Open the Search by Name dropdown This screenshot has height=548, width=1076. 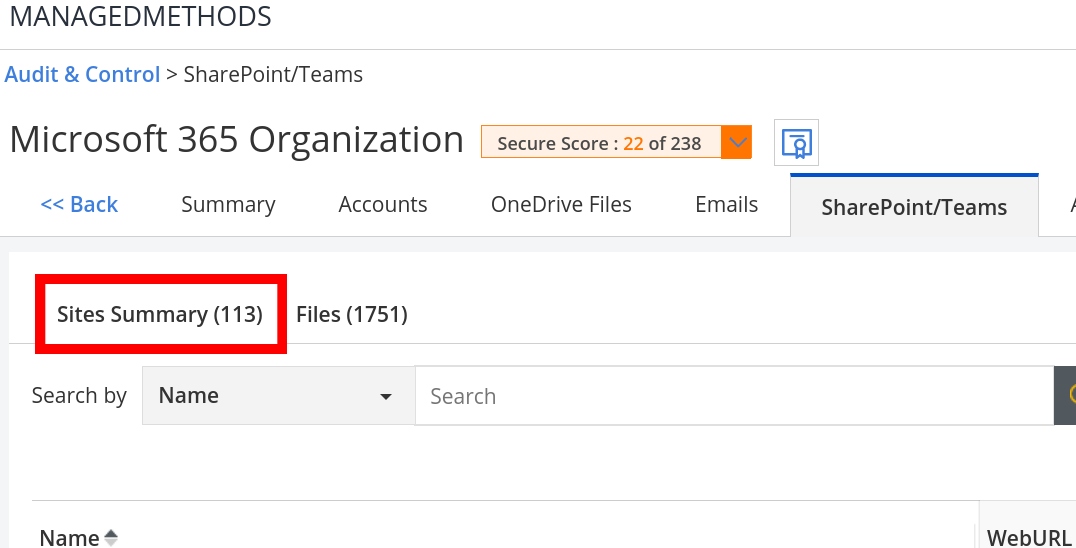click(x=278, y=396)
